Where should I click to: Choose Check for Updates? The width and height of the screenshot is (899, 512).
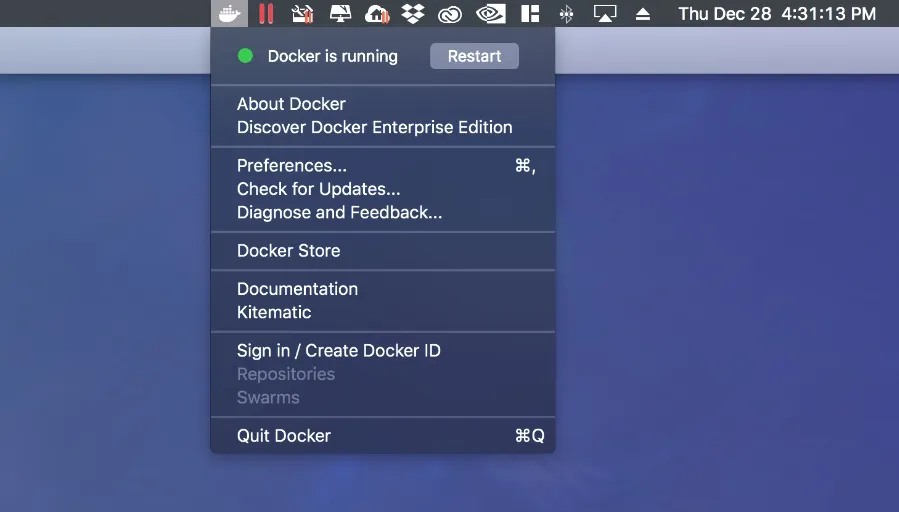point(318,189)
